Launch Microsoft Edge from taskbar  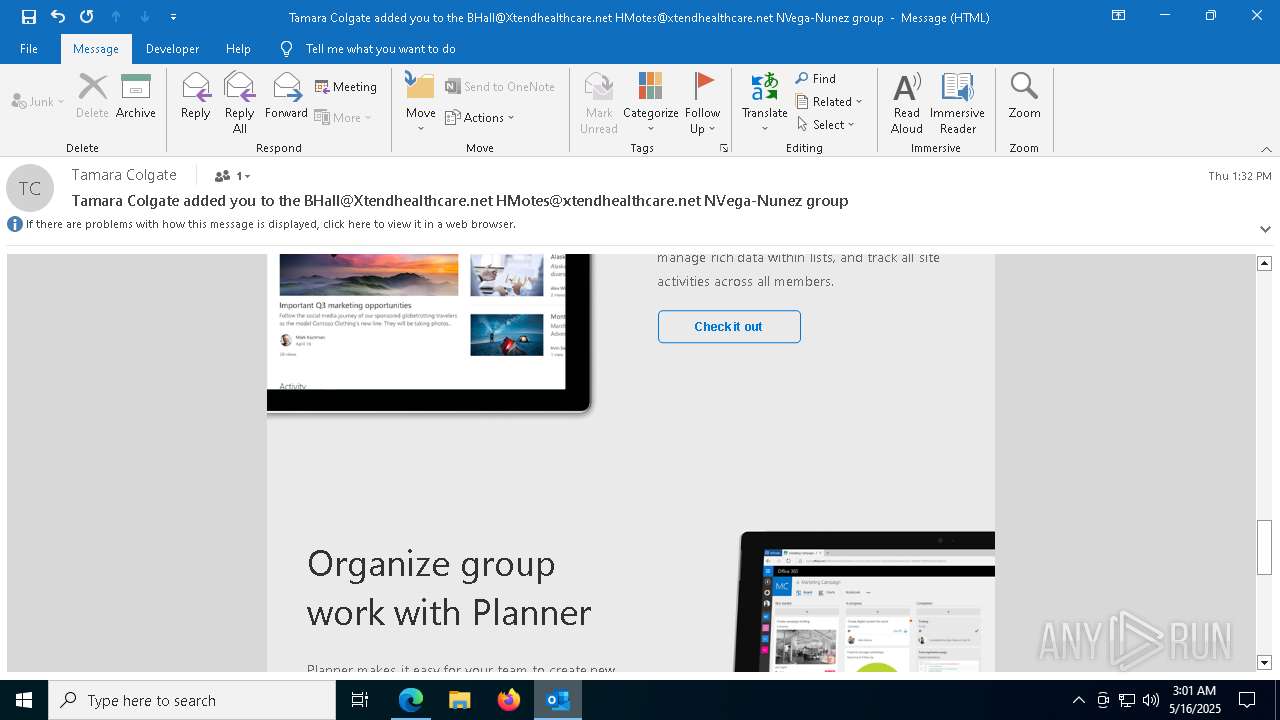(411, 700)
